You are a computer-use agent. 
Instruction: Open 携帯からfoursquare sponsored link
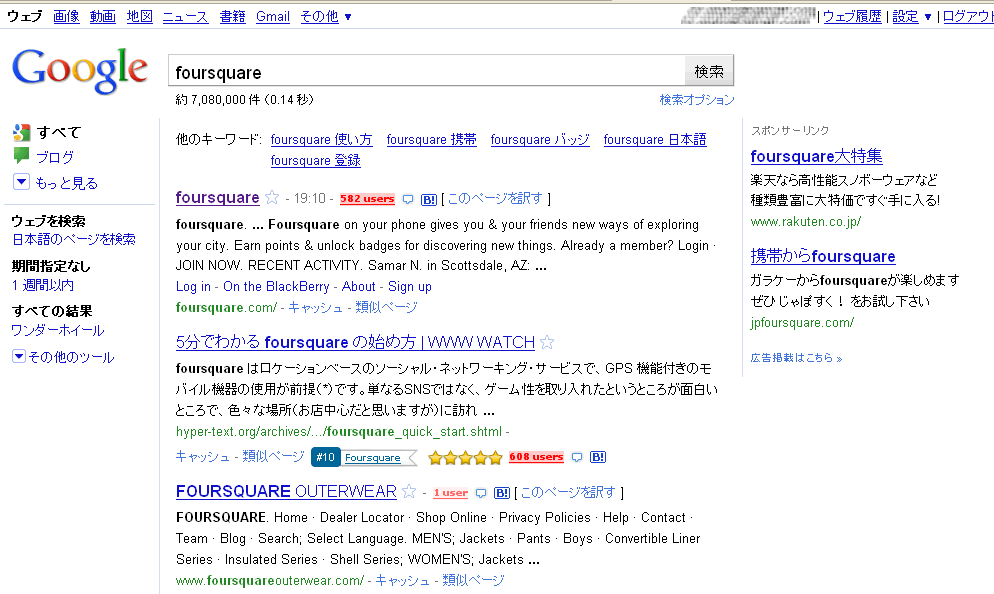coord(823,256)
